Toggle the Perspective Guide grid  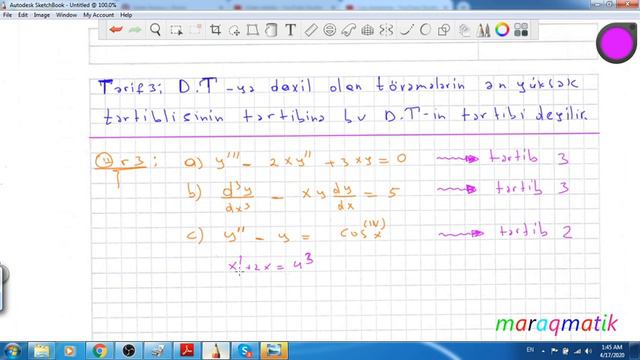pyautogui.click(x=367, y=30)
